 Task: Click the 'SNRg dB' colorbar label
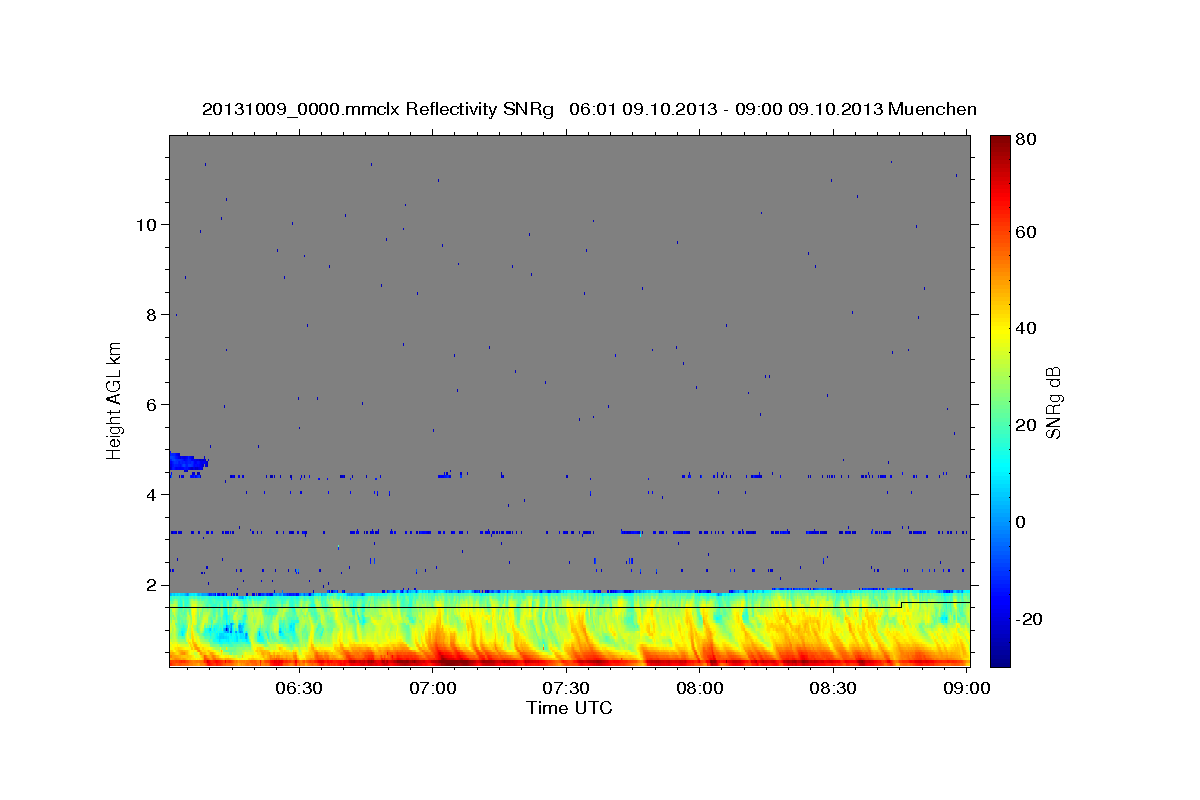pos(1052,403)
